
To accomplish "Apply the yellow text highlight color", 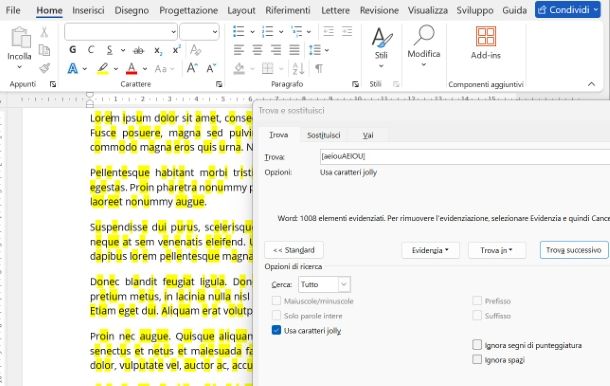I will click(x=103, y=68).
